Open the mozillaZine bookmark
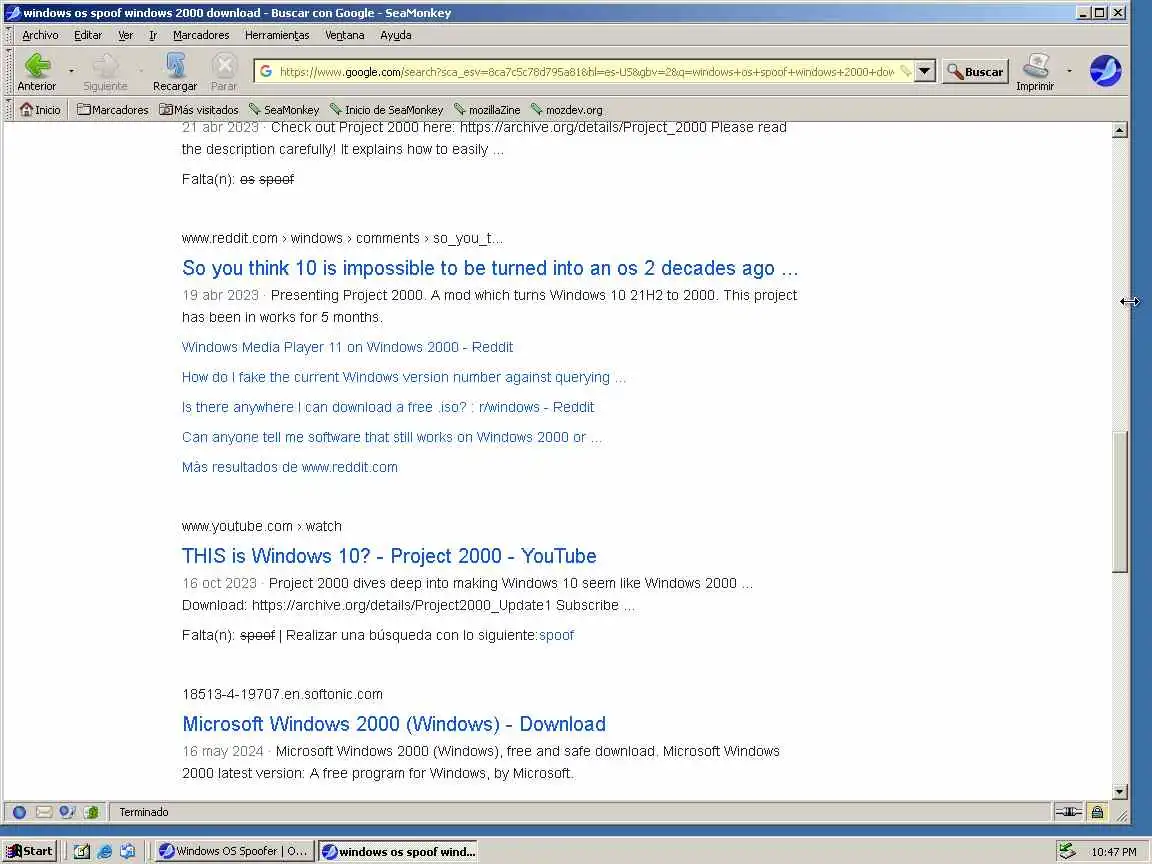Screen dimensions: 1152x864 [486, 109]
